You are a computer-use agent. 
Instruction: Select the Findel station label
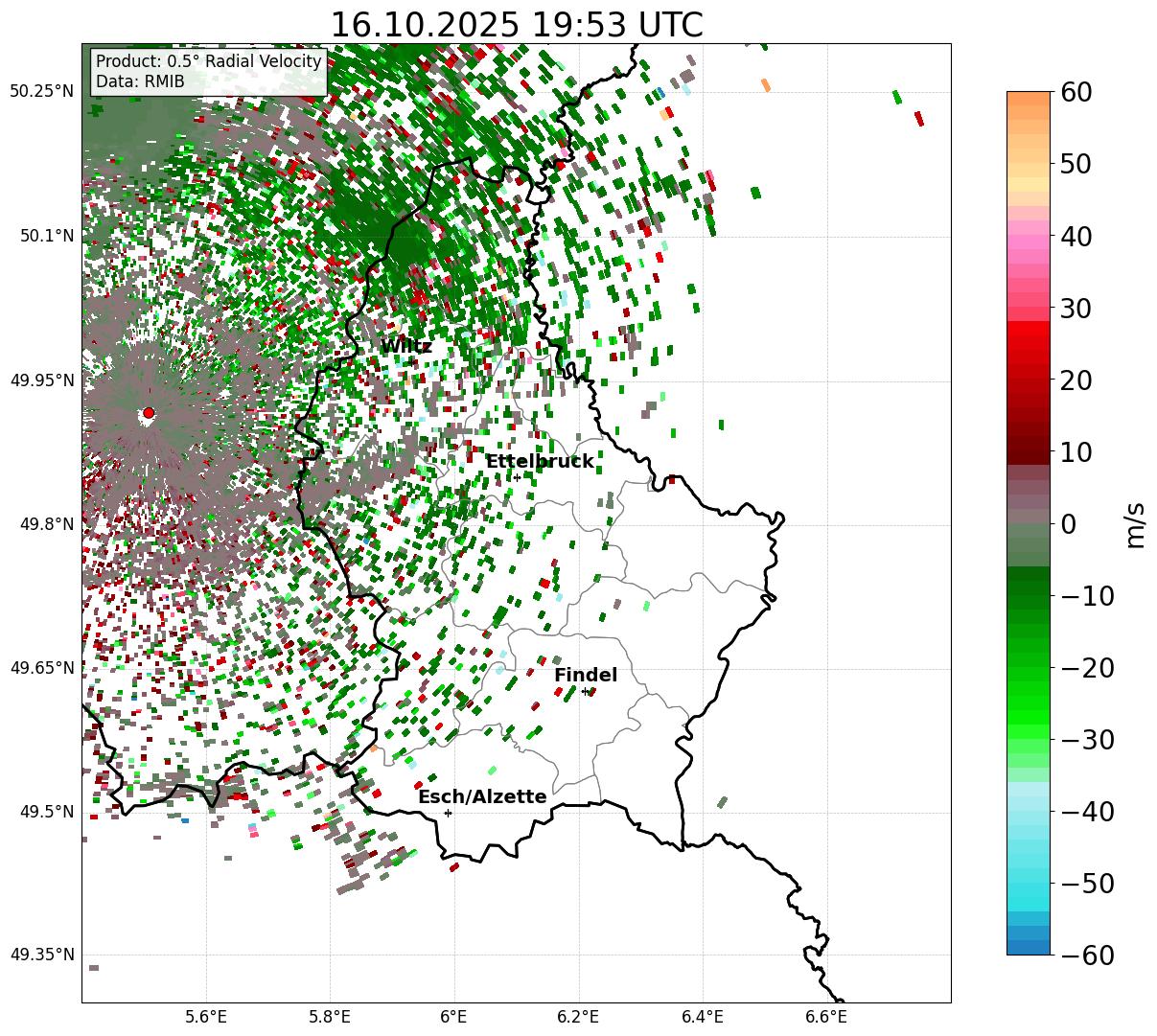point(586,676)
